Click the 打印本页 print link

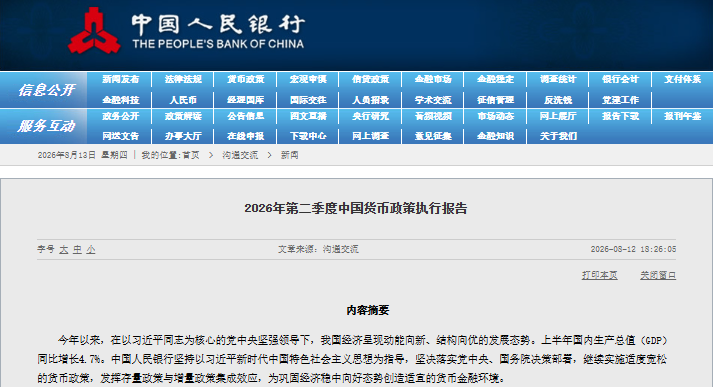coord(600,275)
